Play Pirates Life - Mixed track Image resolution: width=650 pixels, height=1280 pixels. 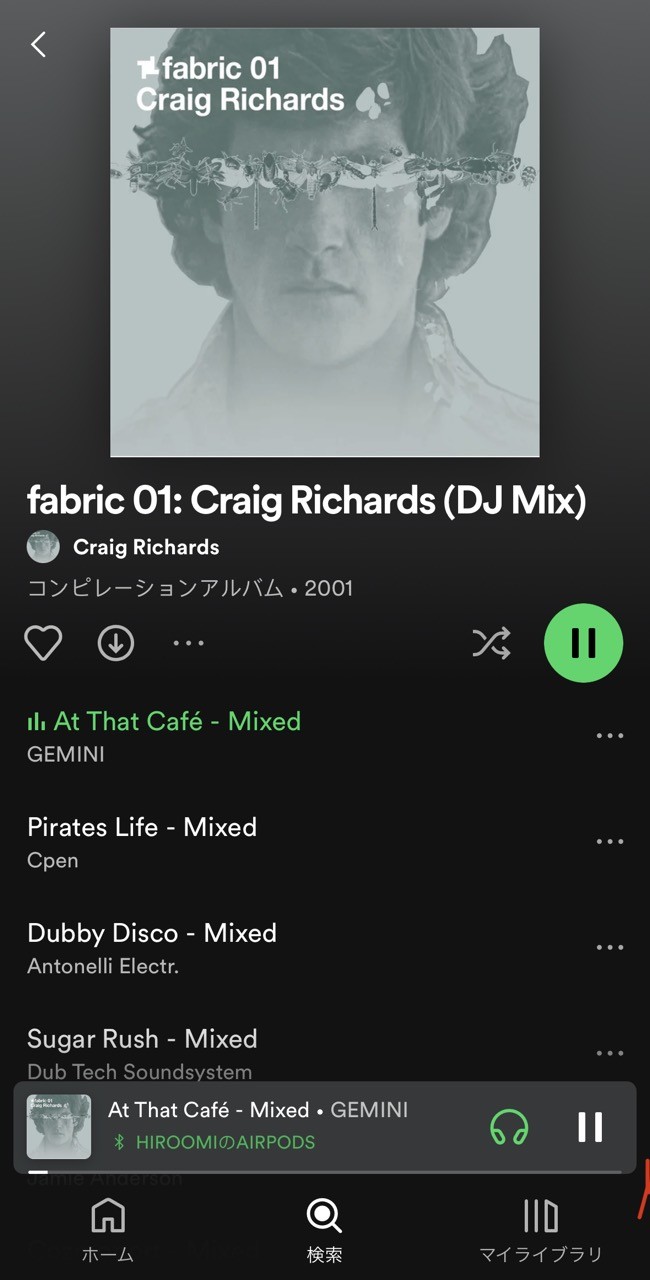(300, 842)
